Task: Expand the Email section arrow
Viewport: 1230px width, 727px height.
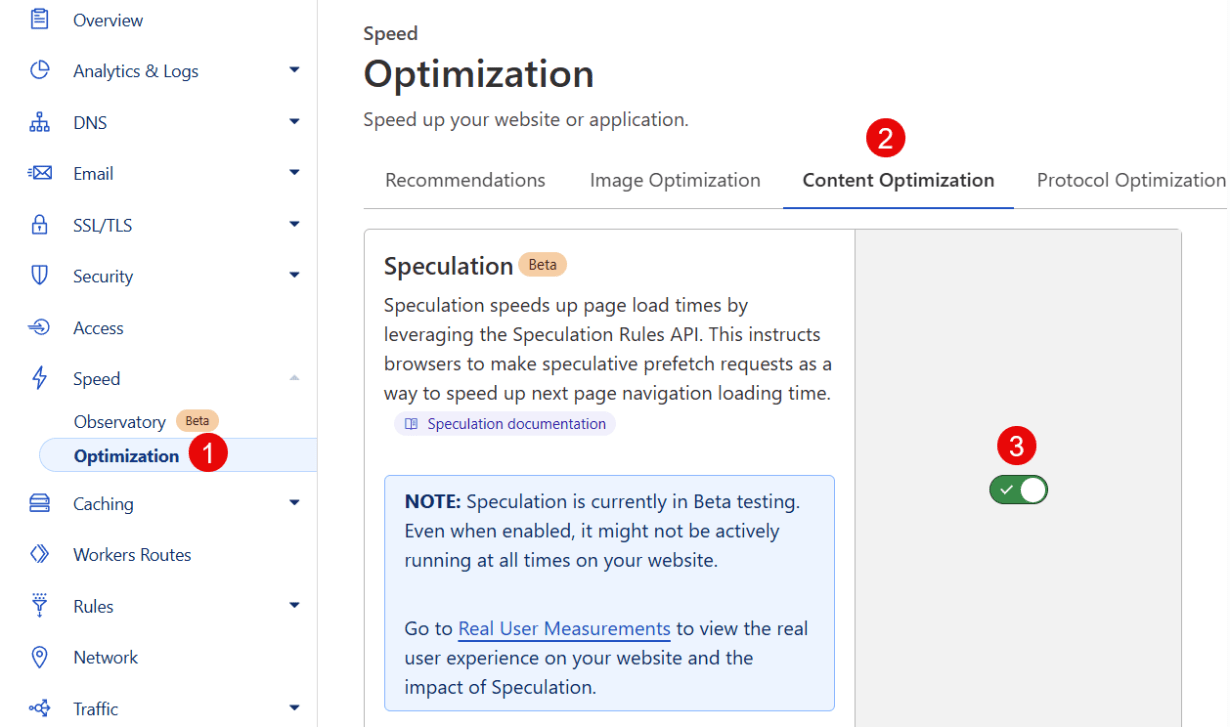Action: coord(294,172)
